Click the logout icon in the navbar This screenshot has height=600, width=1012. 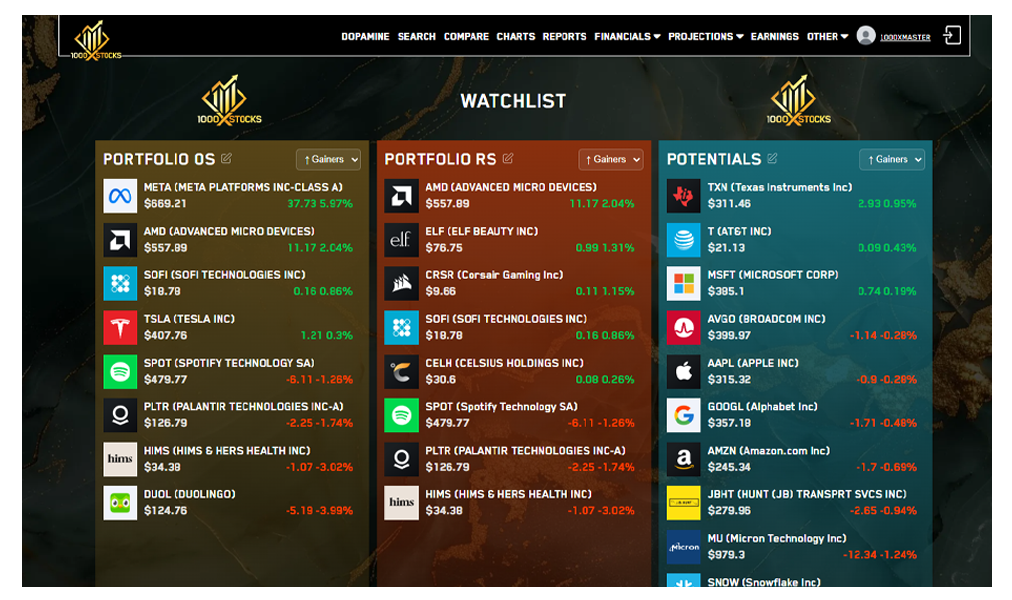point(953,35)
